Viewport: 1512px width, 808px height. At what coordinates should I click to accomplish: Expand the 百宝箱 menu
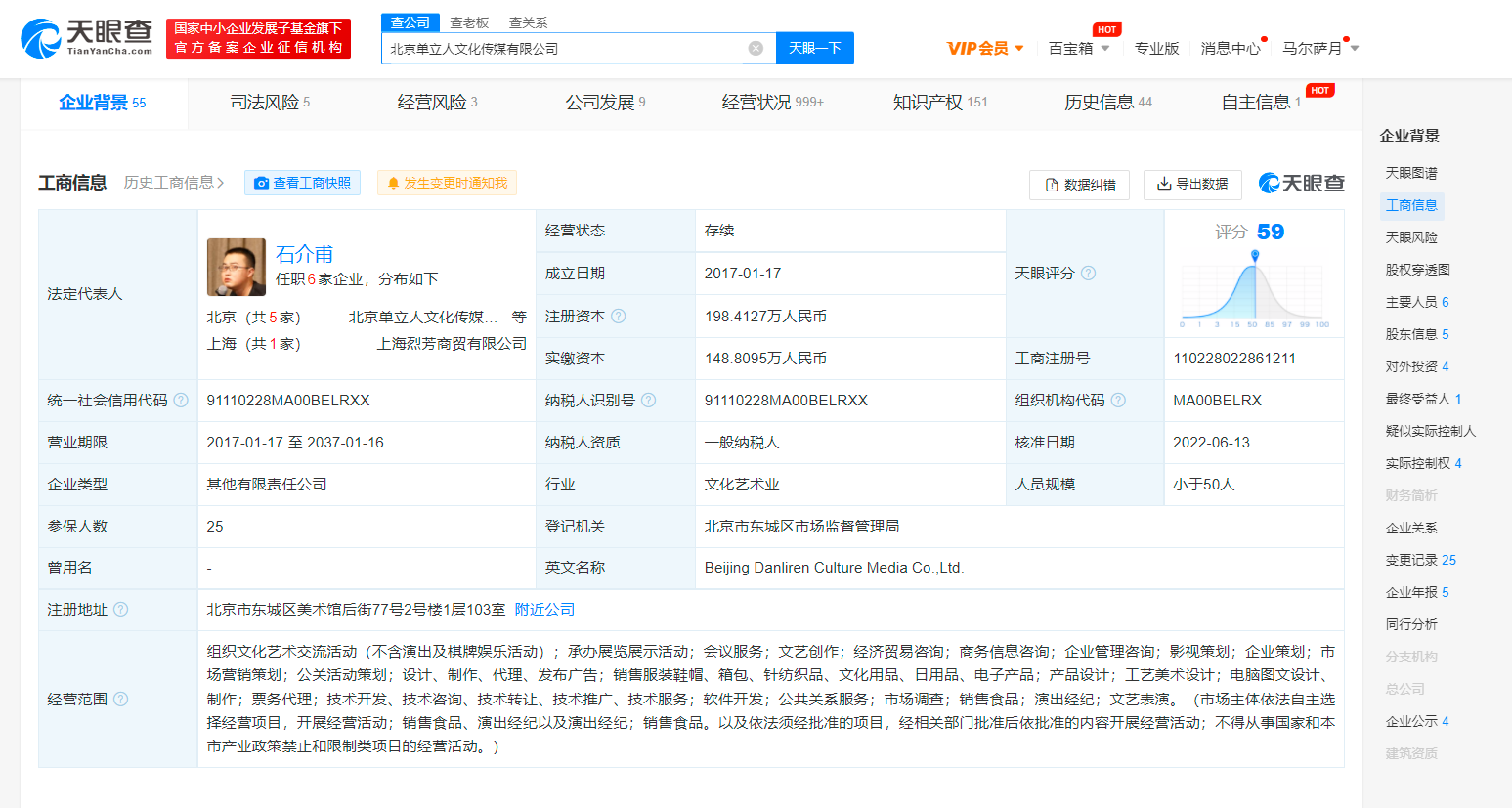[x=1079, y=48]
